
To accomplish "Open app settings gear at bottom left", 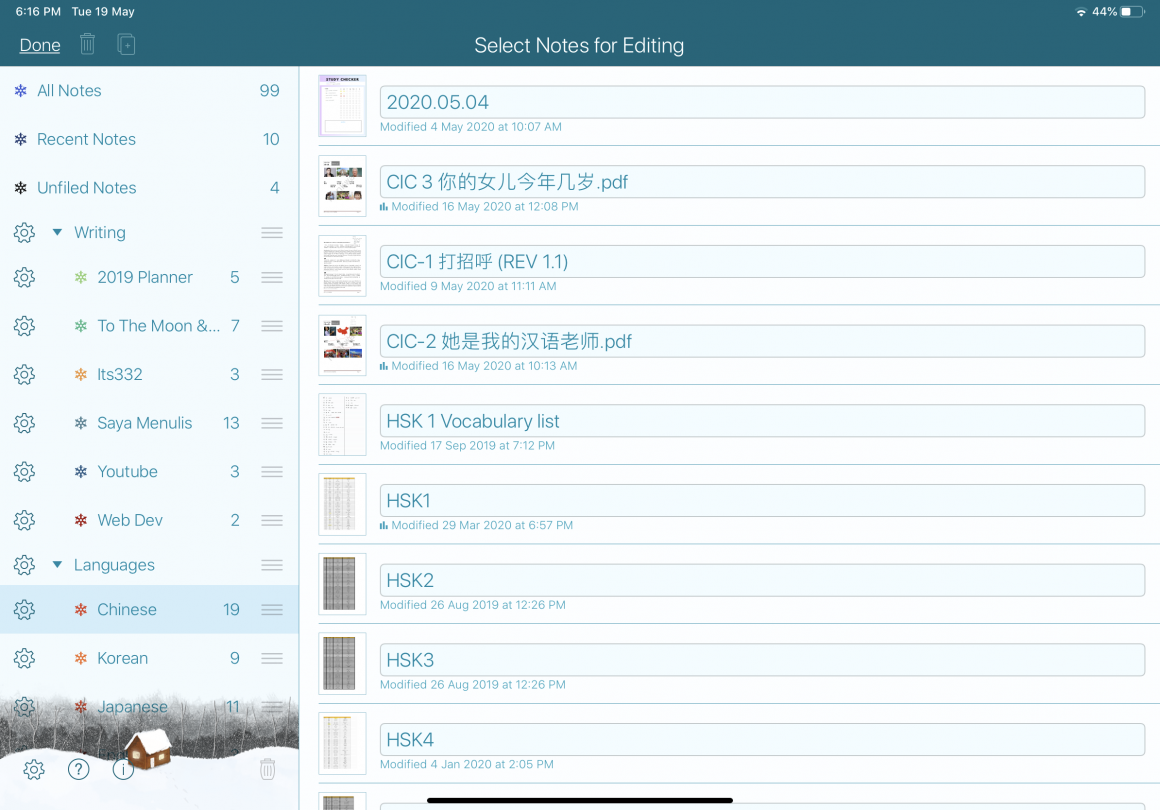I will pos(34,769).
